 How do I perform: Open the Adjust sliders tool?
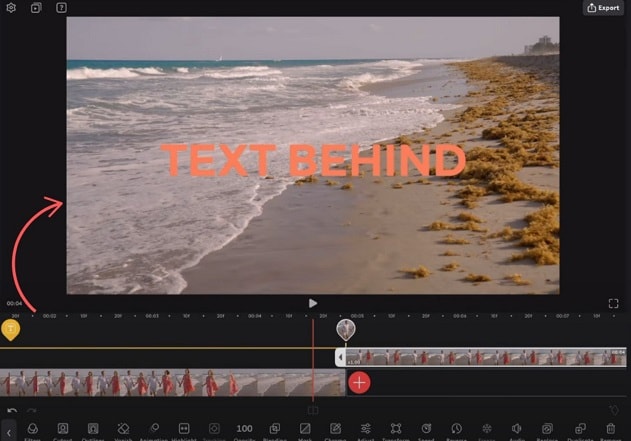click(x=365, y=431)
